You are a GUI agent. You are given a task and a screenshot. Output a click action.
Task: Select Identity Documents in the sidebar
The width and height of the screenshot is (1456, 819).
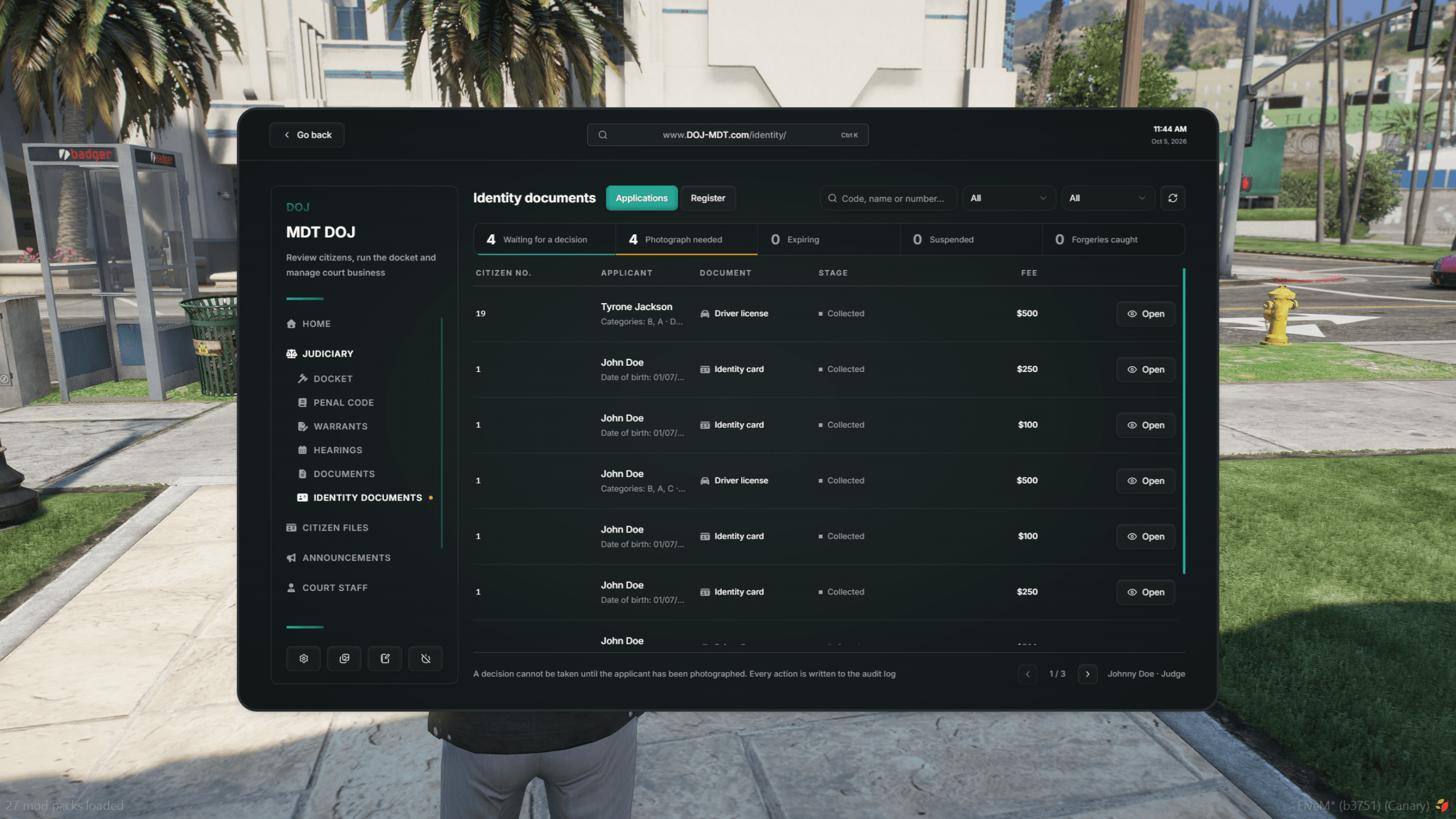[x=365, y=498]
